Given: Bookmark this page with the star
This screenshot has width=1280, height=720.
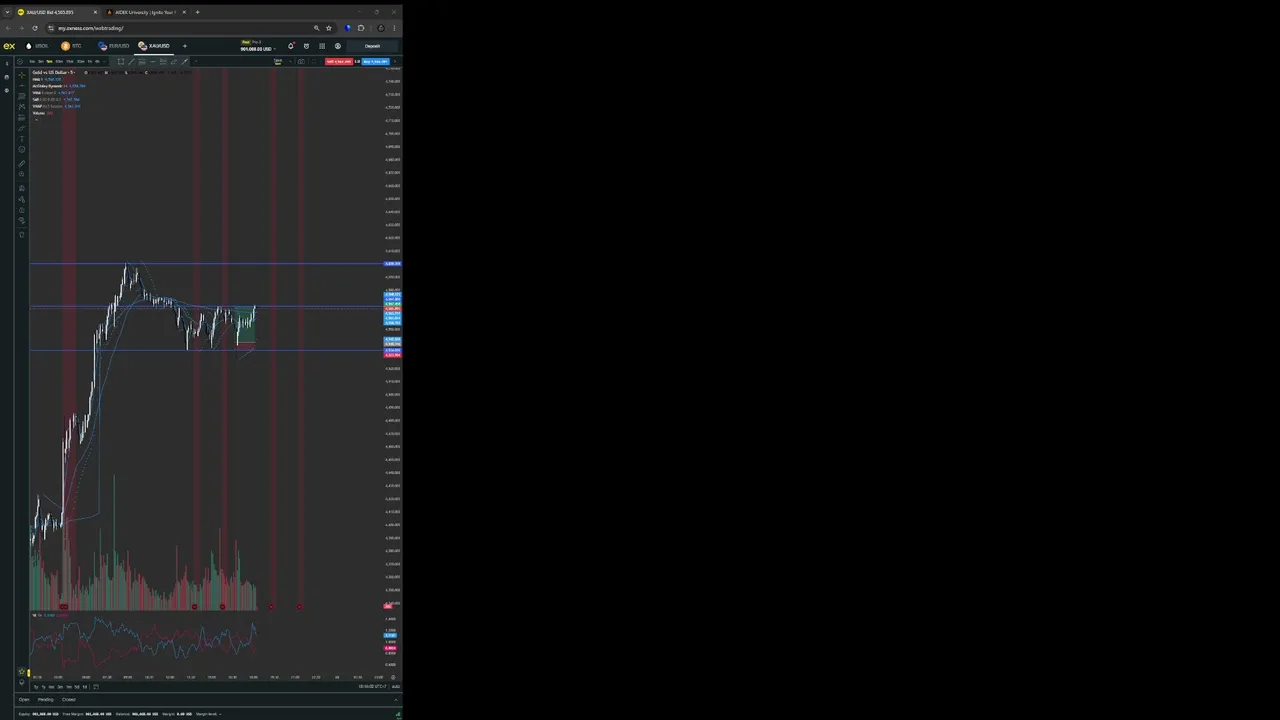Looking at the screenshot, I should (329, 28).
